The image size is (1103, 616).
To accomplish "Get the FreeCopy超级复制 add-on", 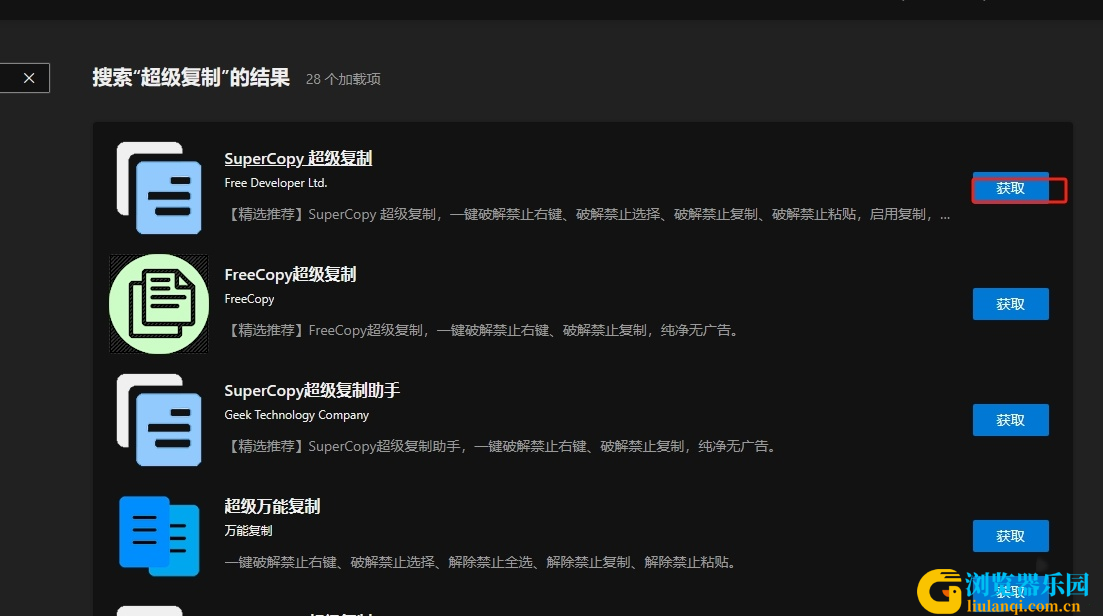I will (x=1010, y=304).
